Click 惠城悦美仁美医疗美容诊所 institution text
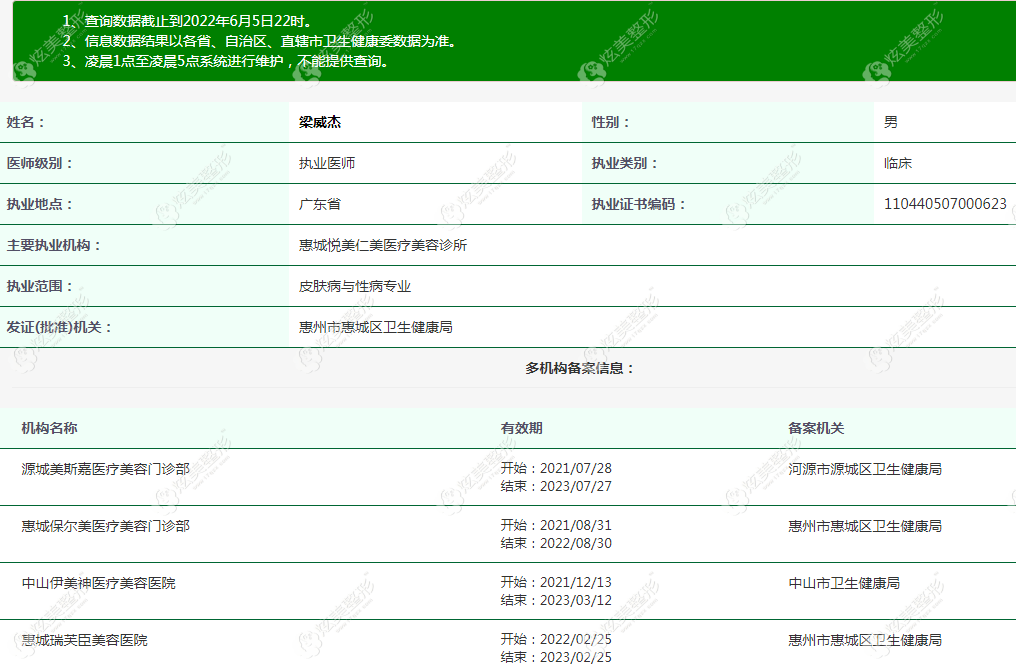Viewport: 1016px width, 666px height. [383, 246]
